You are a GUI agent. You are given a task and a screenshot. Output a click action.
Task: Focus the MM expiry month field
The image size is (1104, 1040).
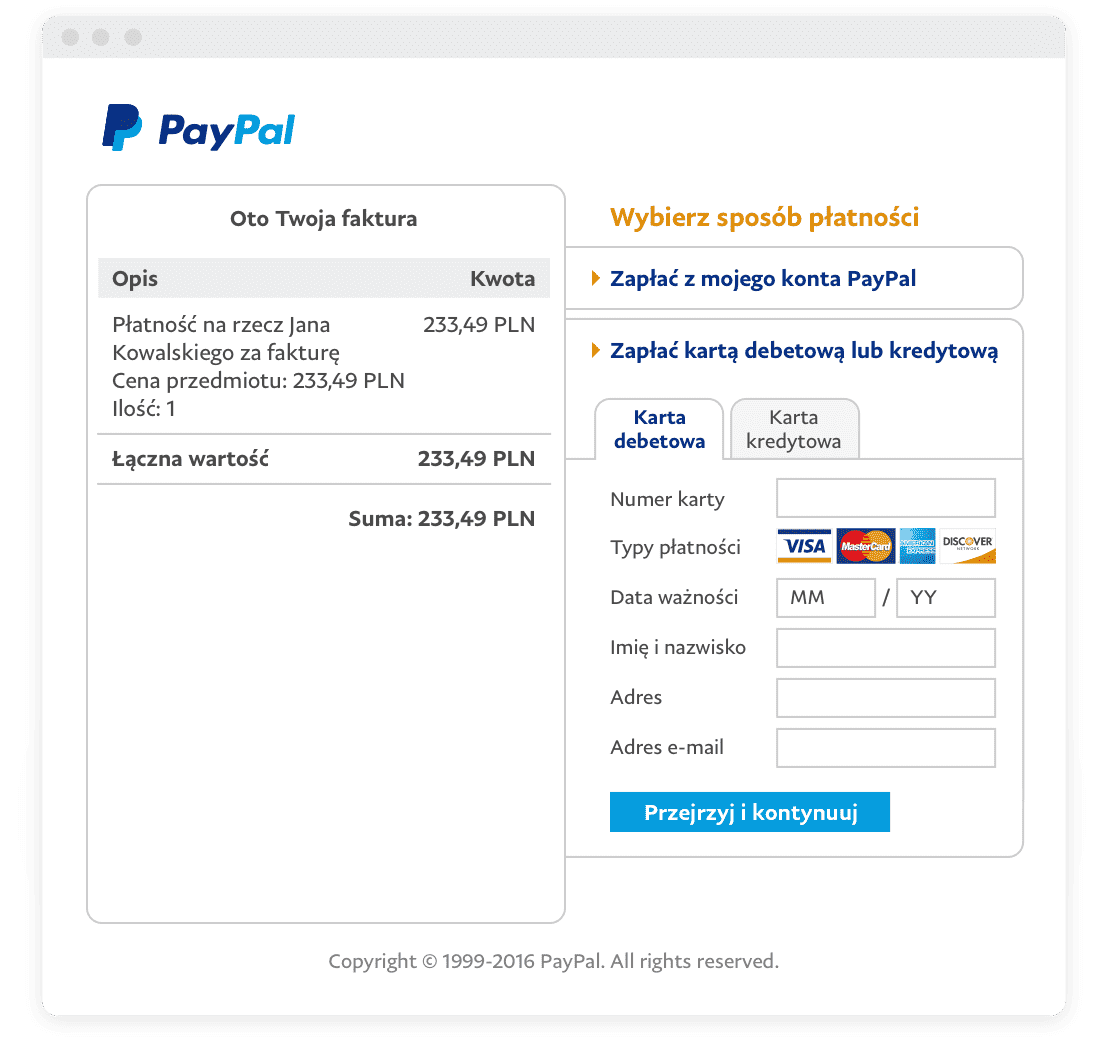[x=826, y=598]
